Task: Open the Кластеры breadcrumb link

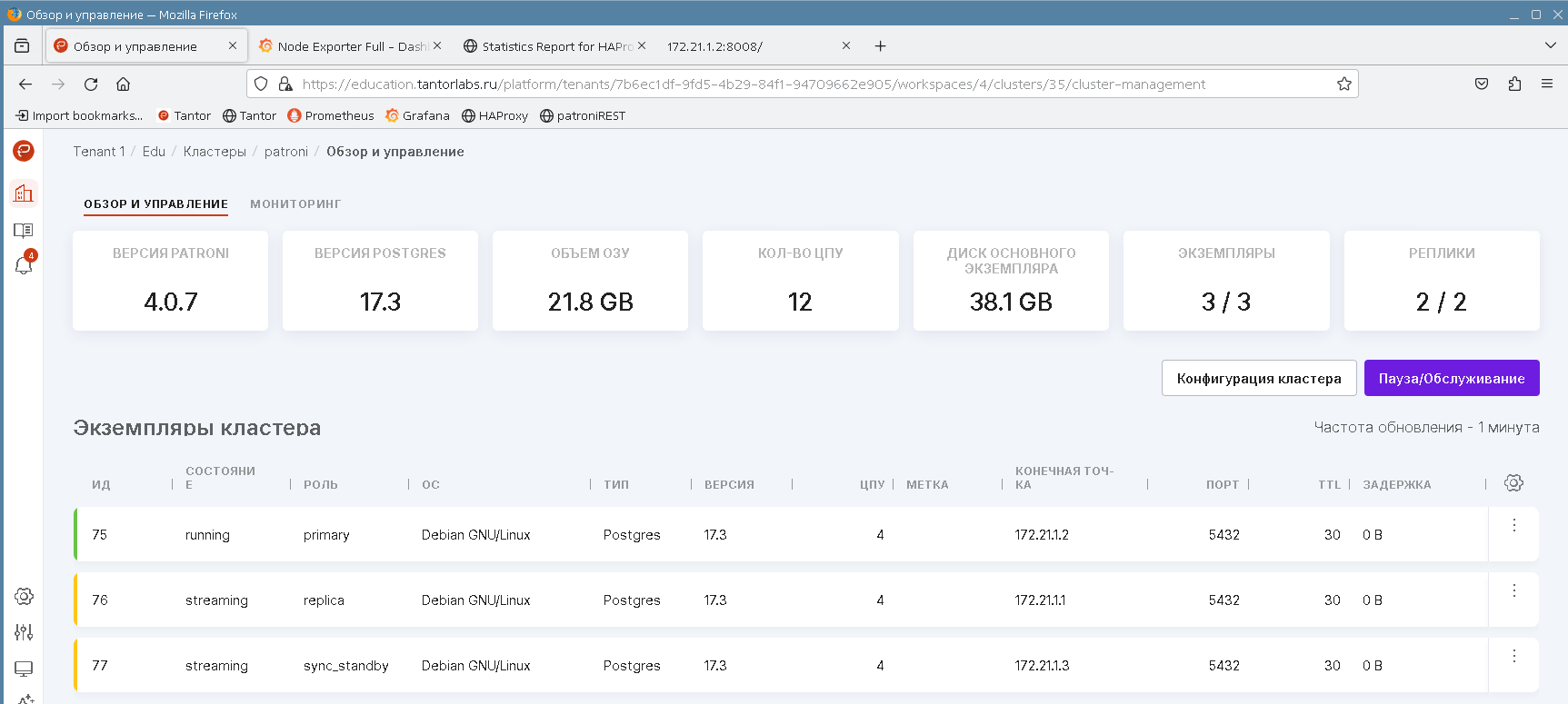Action: [215, 152]
